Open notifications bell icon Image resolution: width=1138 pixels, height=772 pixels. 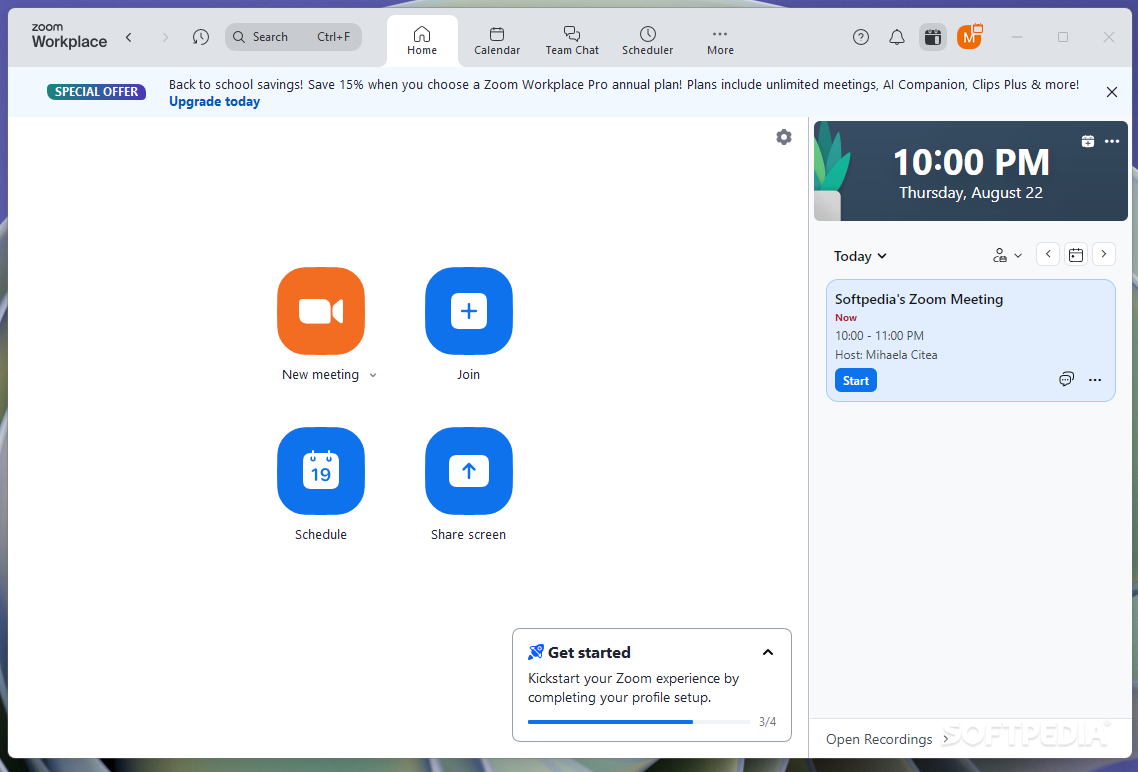(x=897, y=37)
